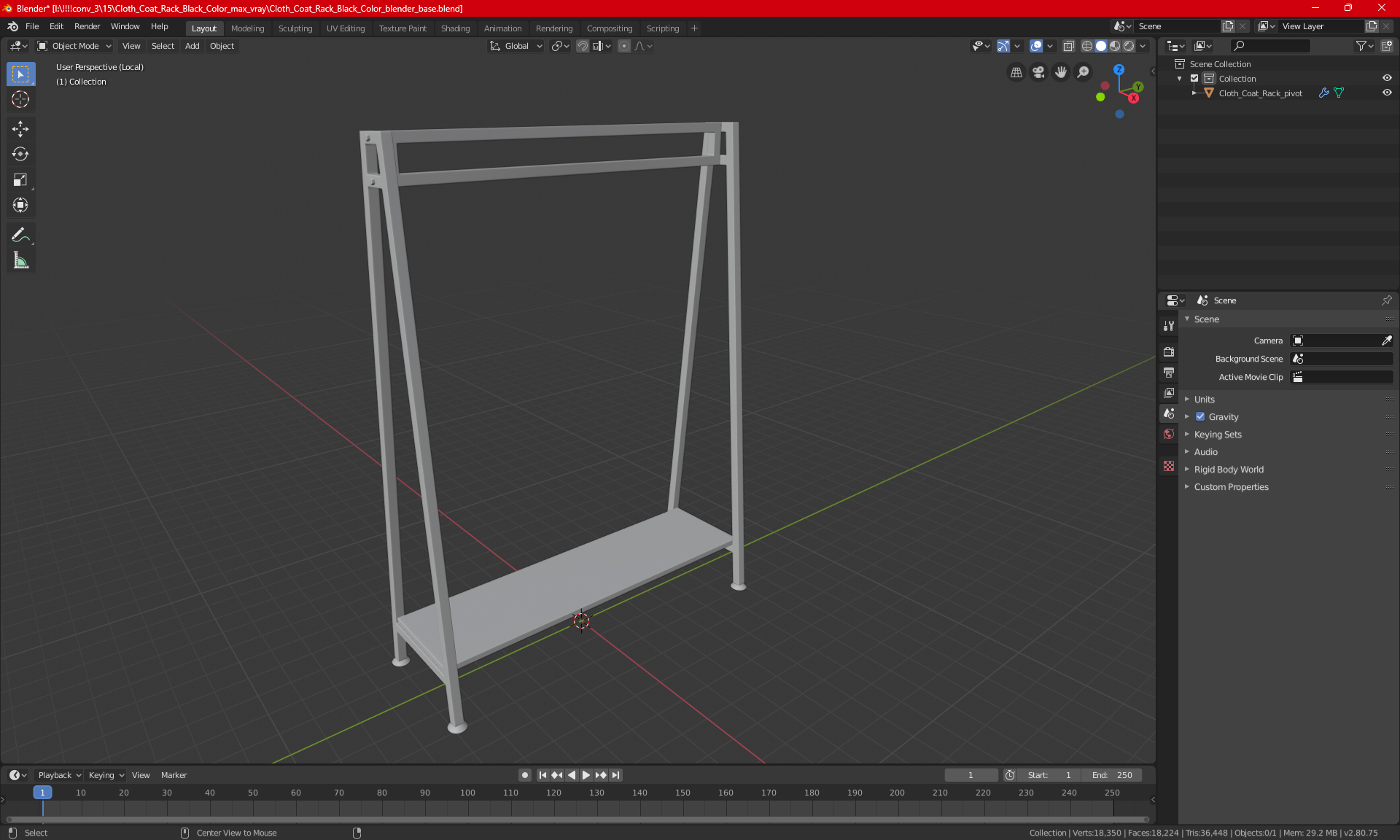Play the animation forward

[586, 775]
